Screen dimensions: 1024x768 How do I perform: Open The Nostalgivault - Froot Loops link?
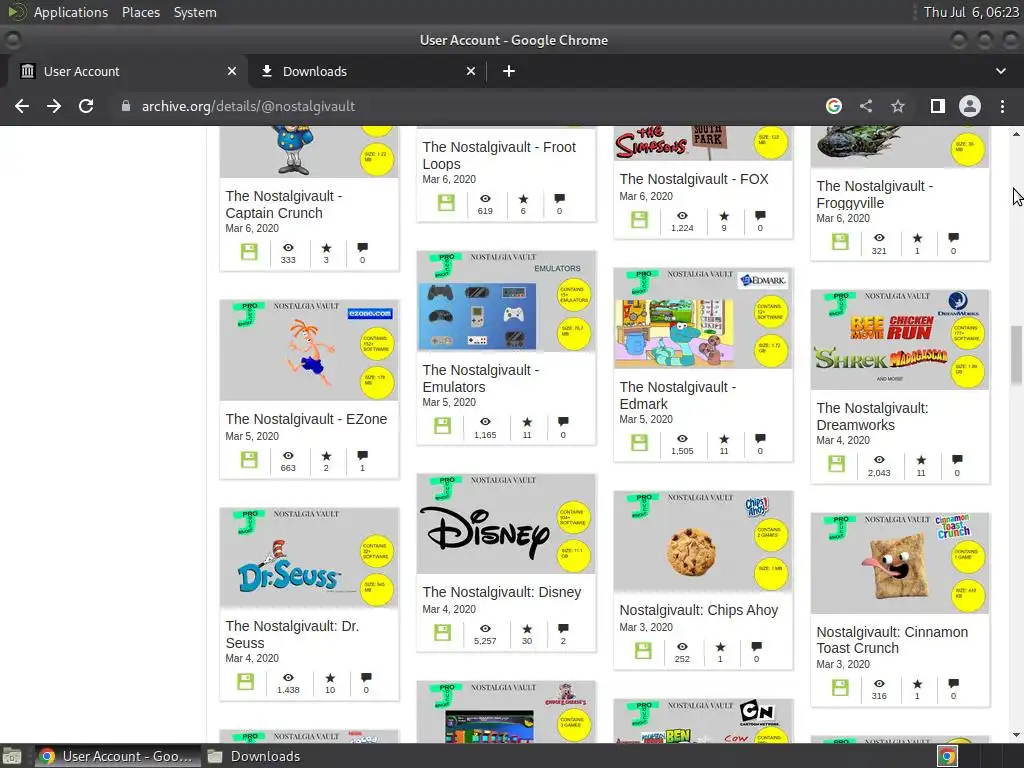pos(499,155)
